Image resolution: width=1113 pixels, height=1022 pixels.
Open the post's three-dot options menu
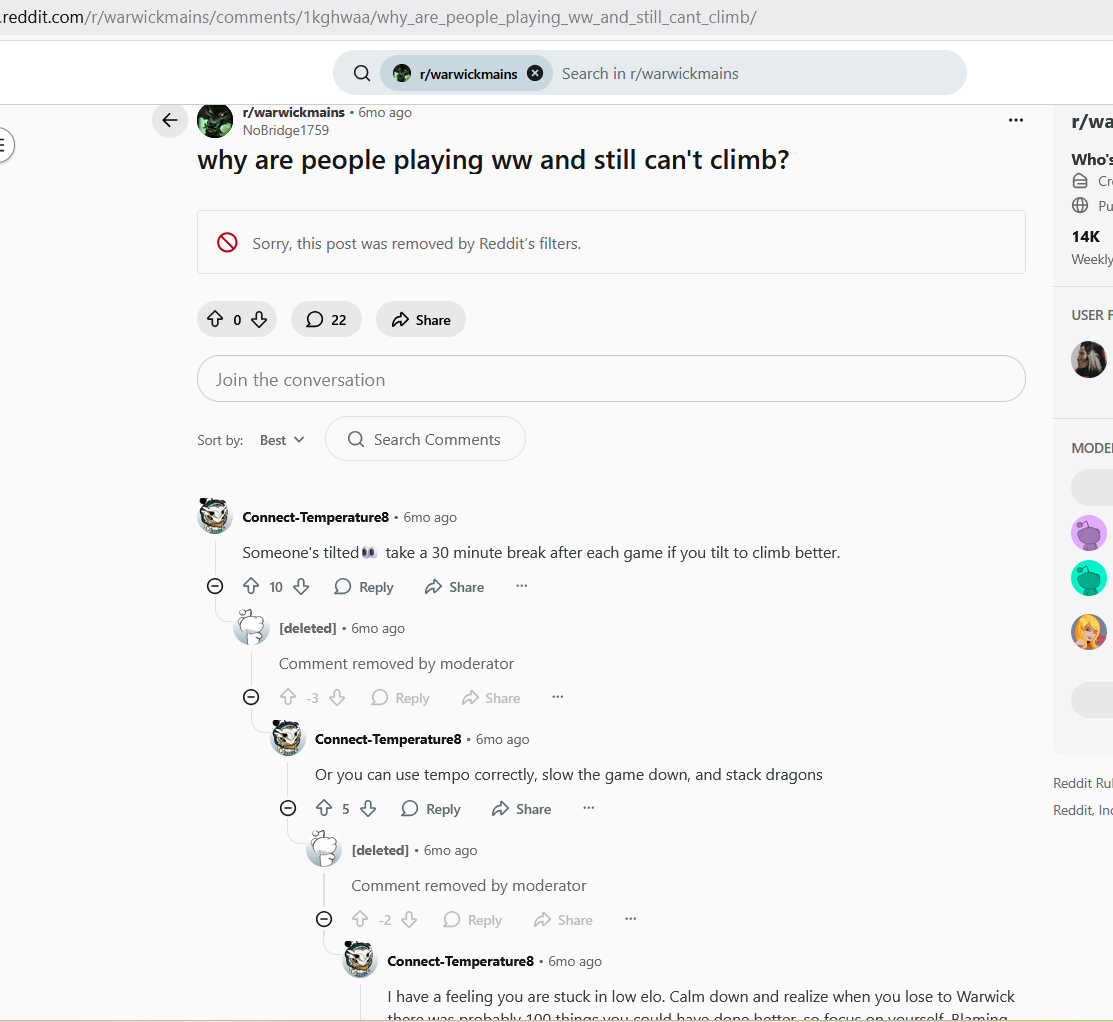click(x=1016, y=120)
